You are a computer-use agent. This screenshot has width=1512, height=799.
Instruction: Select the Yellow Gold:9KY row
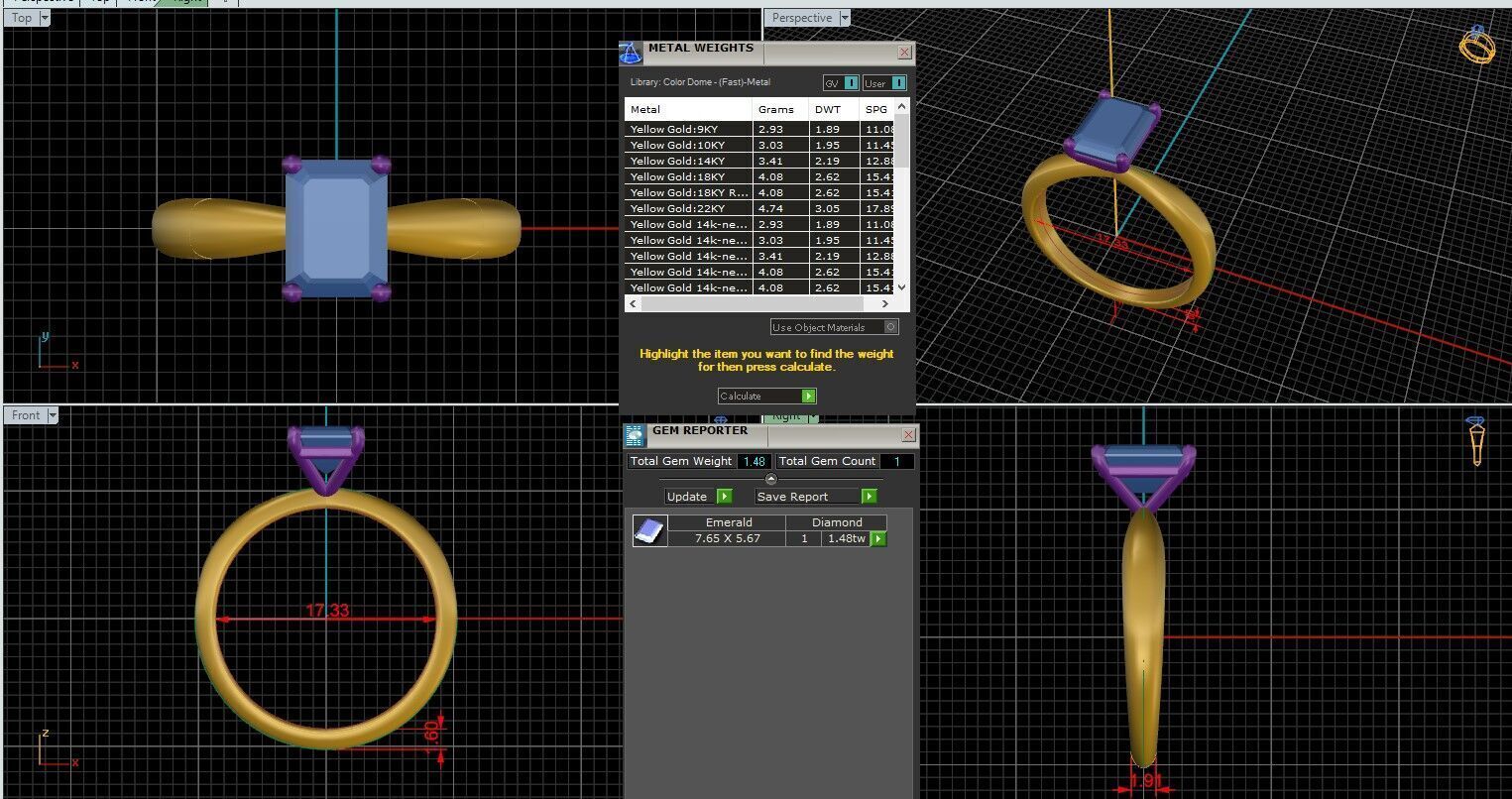tap(759, 129)
